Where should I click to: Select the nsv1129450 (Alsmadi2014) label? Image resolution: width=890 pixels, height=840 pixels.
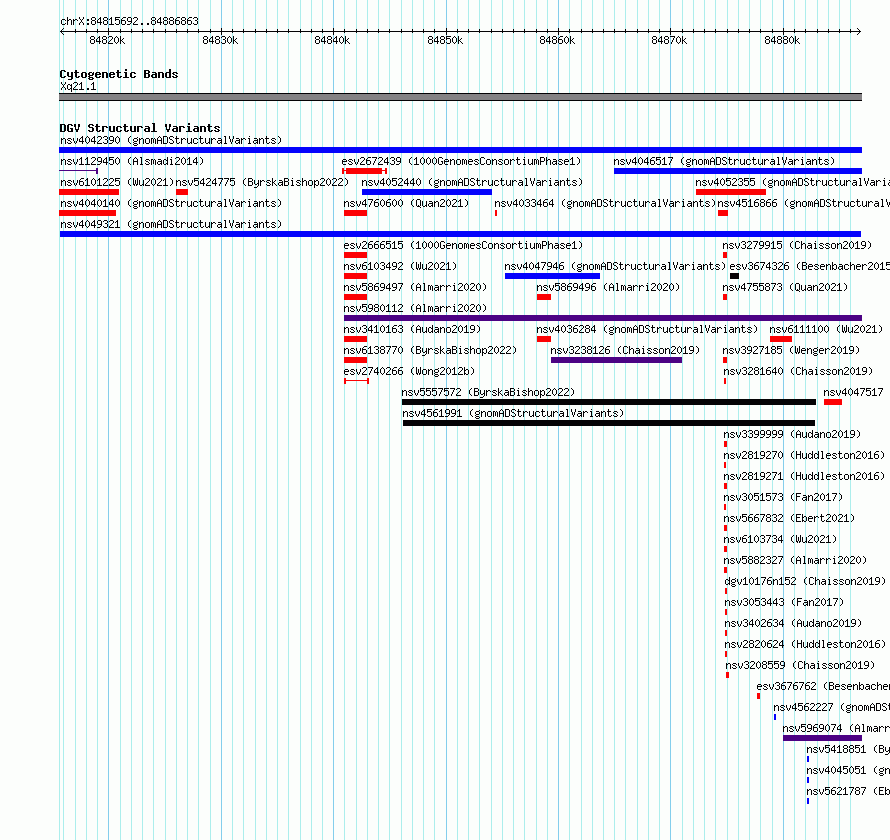[x=132, y=161]
